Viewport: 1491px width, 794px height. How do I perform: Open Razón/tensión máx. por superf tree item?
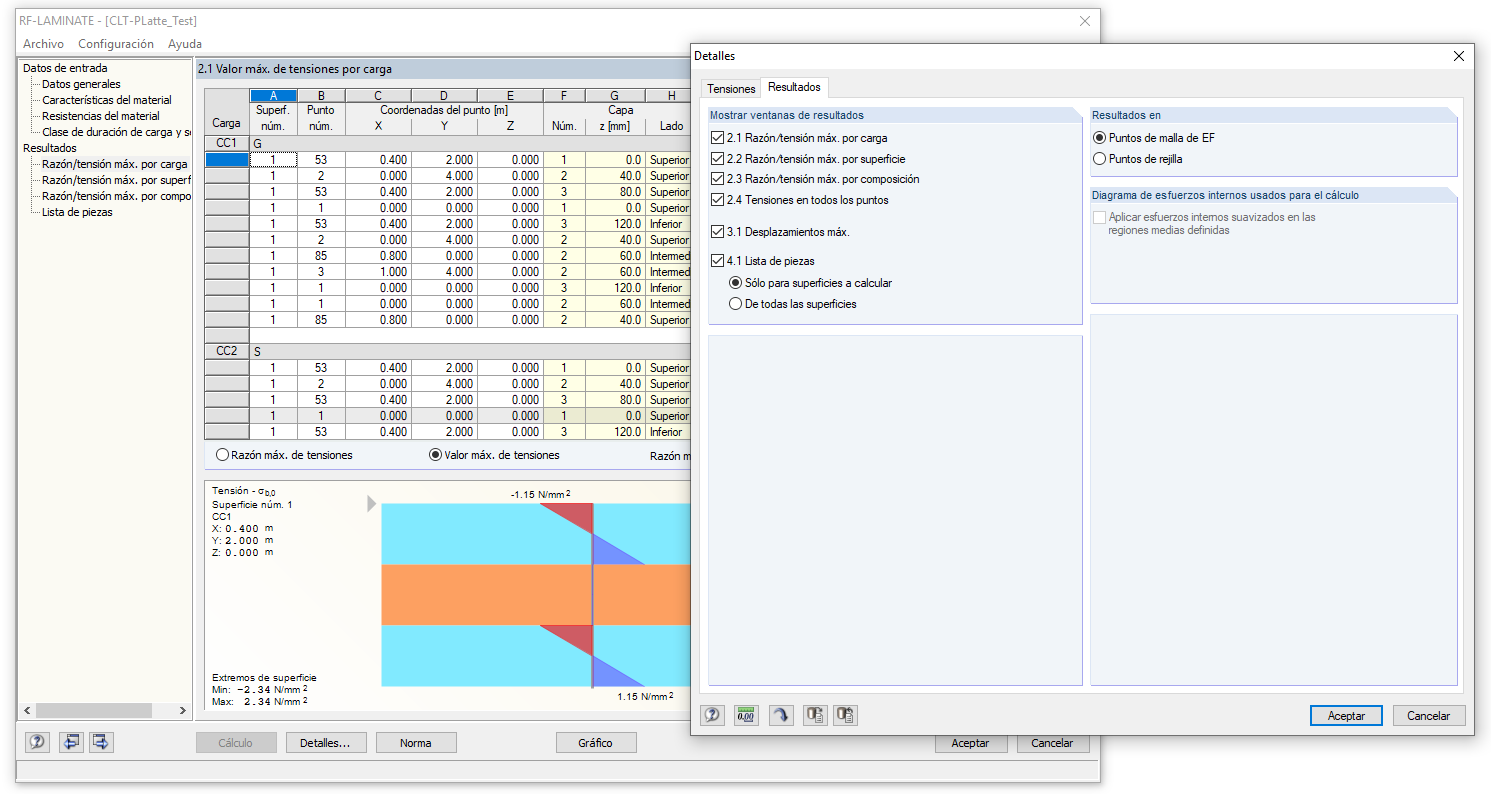(x=116, y=180)
